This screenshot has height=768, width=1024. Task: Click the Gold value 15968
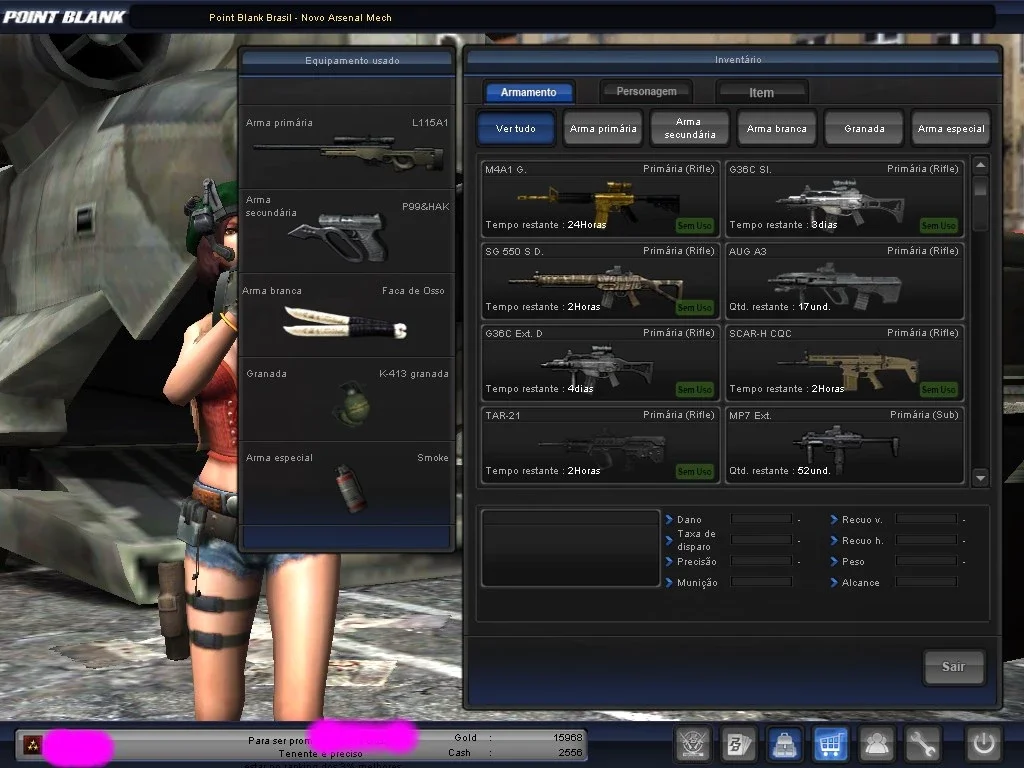coord(568,737)
